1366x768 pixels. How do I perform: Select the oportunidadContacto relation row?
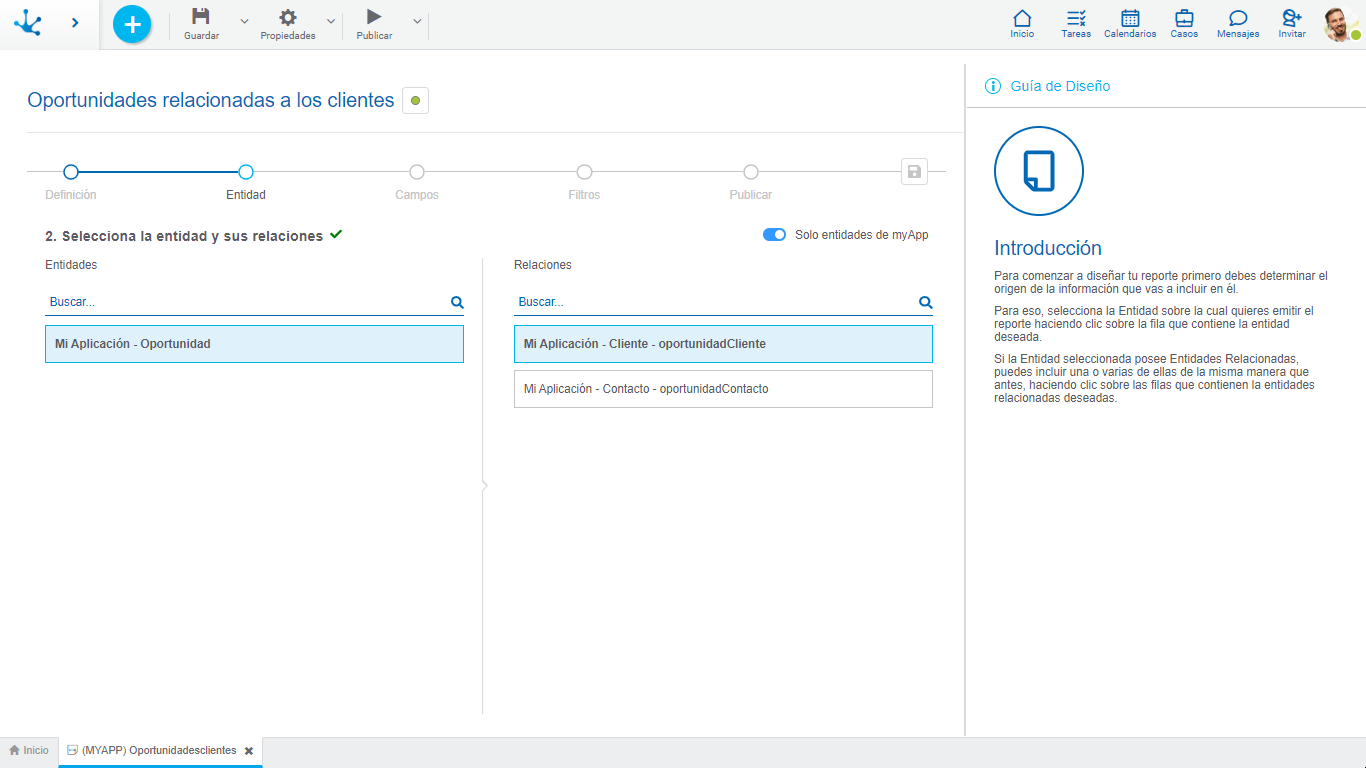(x=722, y=389)
